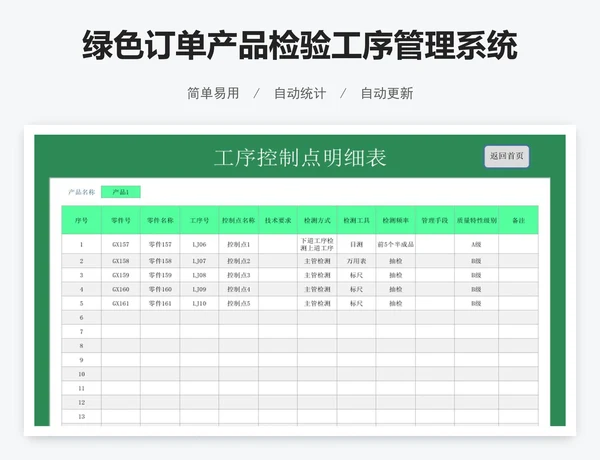Select the A级 quality level cell
This screenshot has width=600, height=460.
(477, 244)
